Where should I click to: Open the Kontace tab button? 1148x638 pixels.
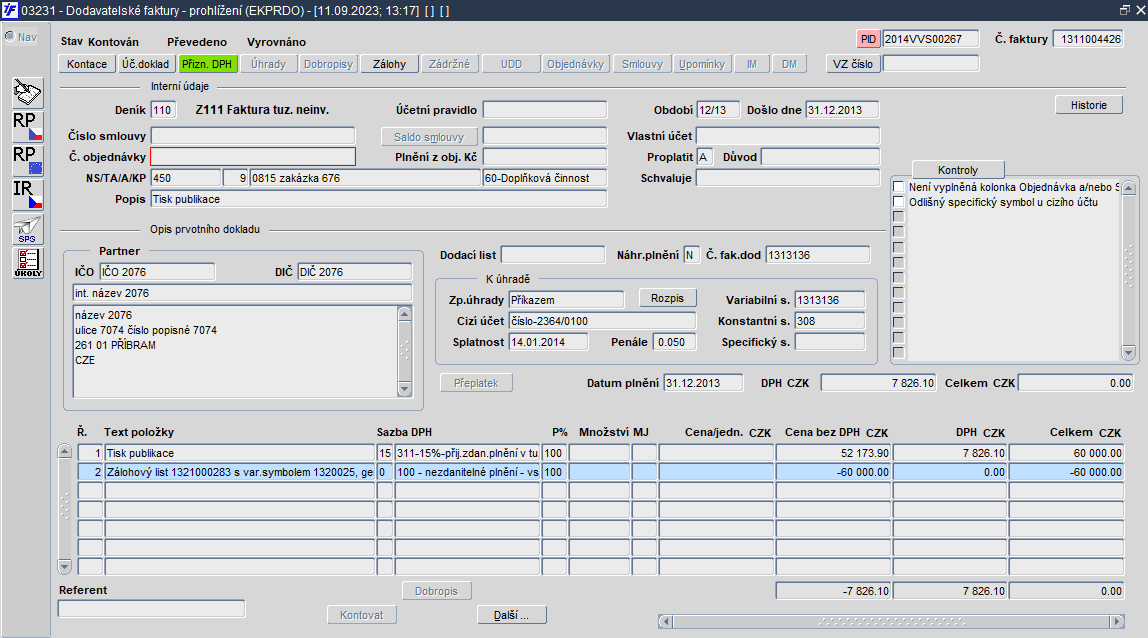87,64
